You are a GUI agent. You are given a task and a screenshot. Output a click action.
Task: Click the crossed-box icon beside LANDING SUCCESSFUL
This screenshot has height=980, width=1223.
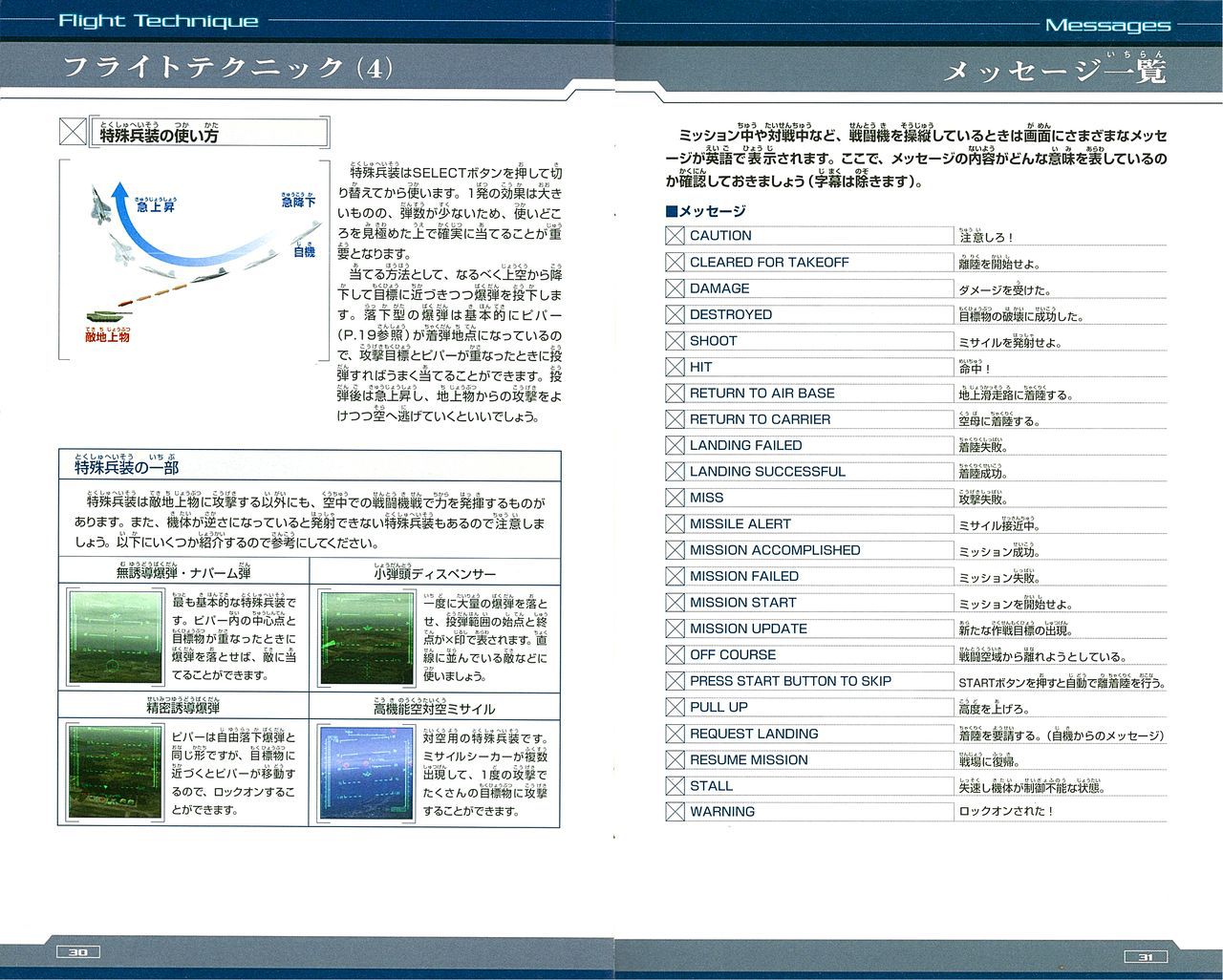(675, 471)
